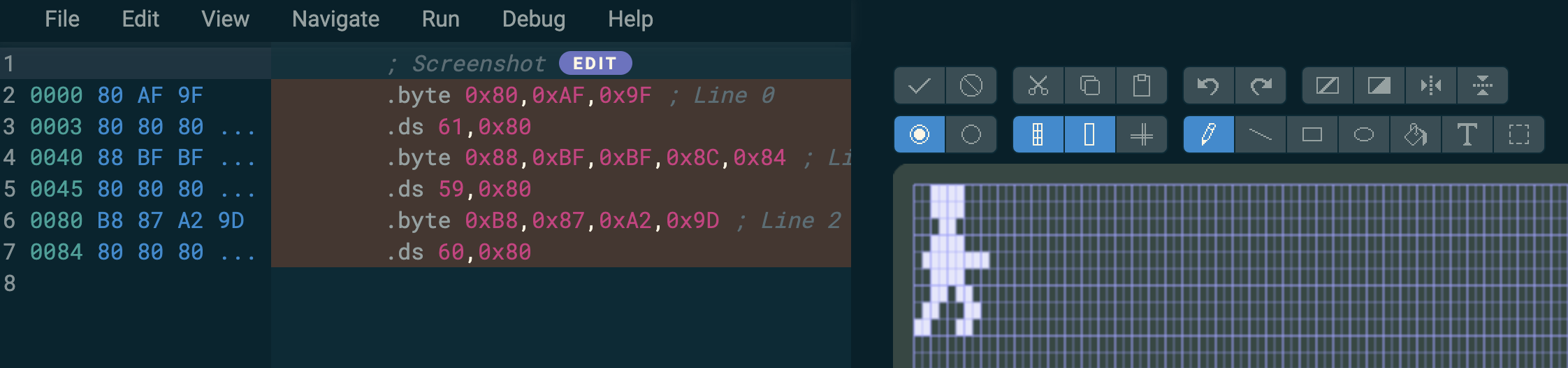The image size is (1568, 368).
Task: Click the clipboard paste icon
Action: tap(1142, 86)
